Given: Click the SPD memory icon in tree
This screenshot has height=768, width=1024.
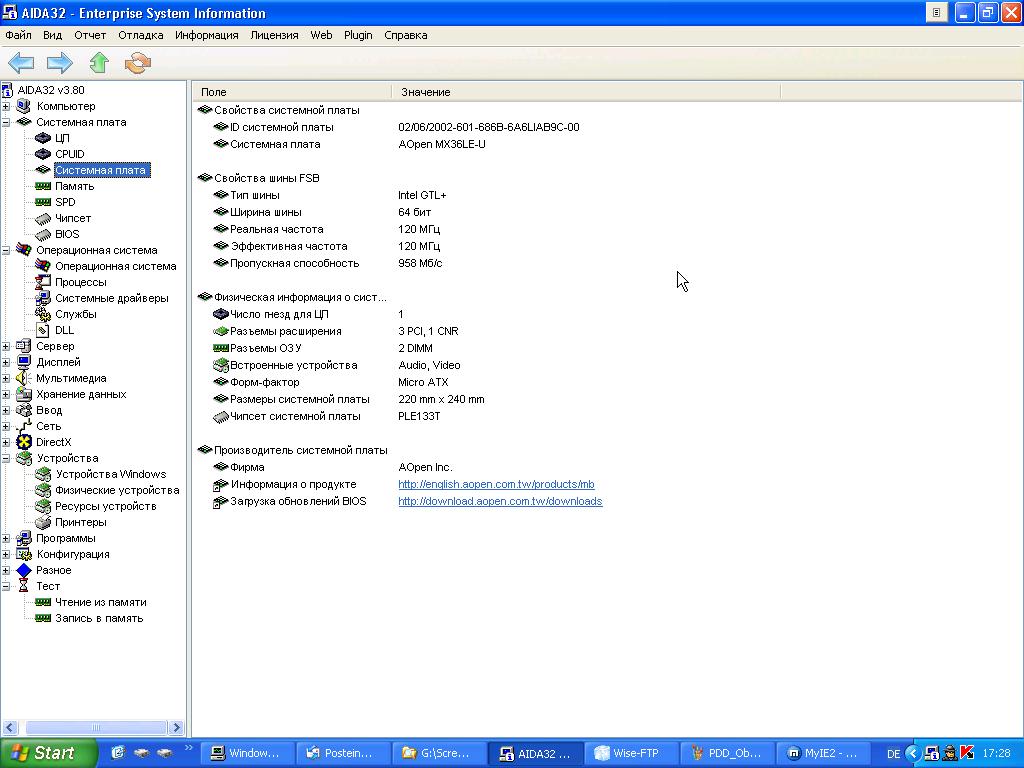Looking at the screenshot, I should coord(43,202).
